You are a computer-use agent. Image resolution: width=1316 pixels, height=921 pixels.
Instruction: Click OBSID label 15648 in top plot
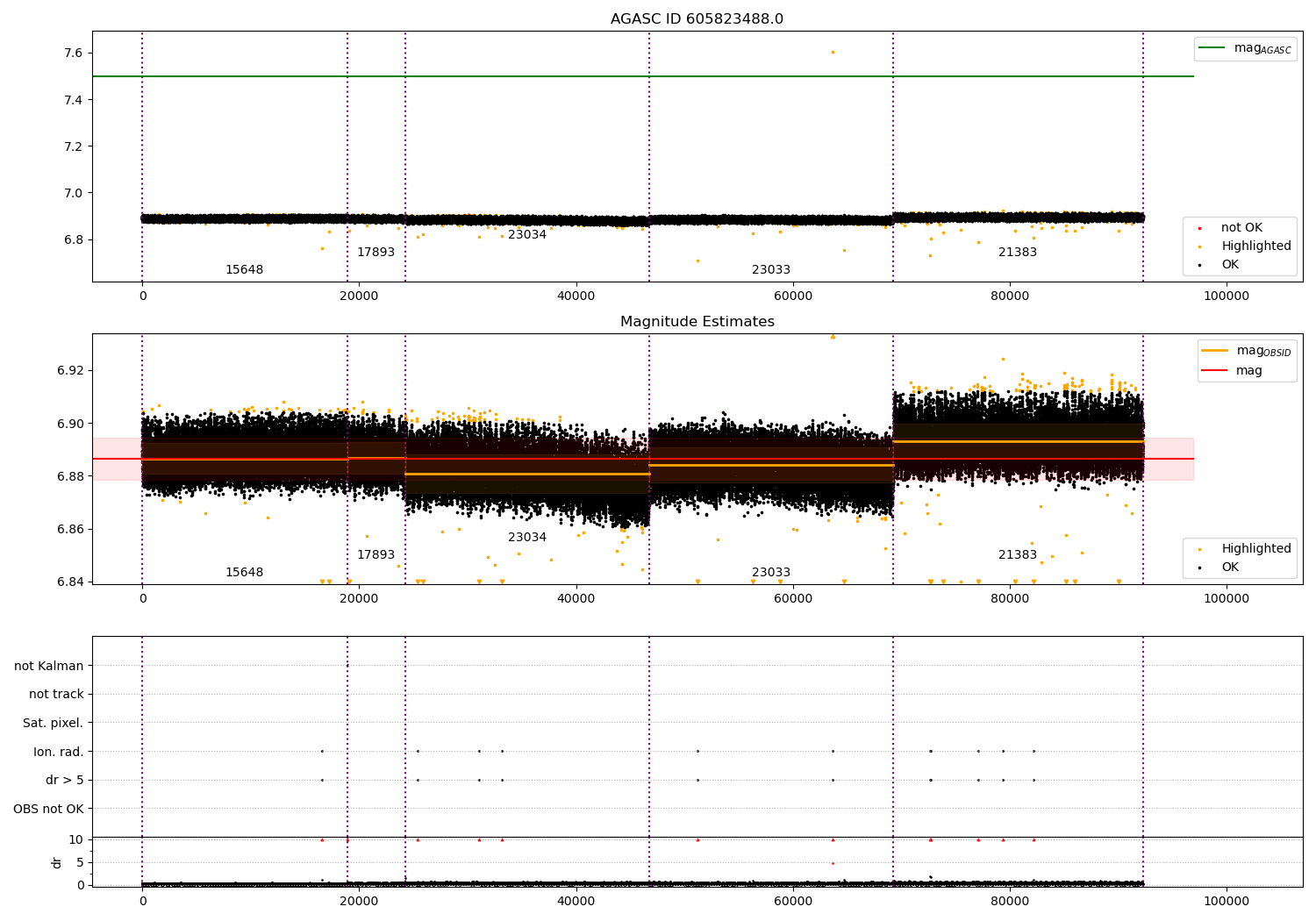[x=244, y=270]
